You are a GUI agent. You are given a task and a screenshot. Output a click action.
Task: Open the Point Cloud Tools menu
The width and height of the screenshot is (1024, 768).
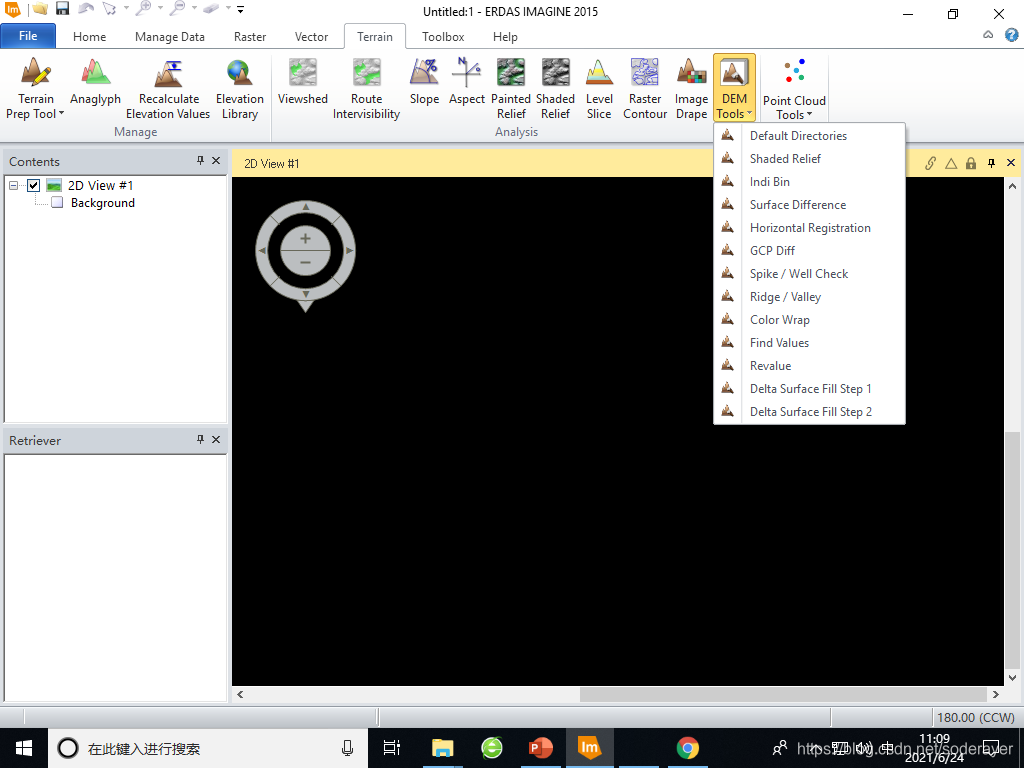coord(794,89)
